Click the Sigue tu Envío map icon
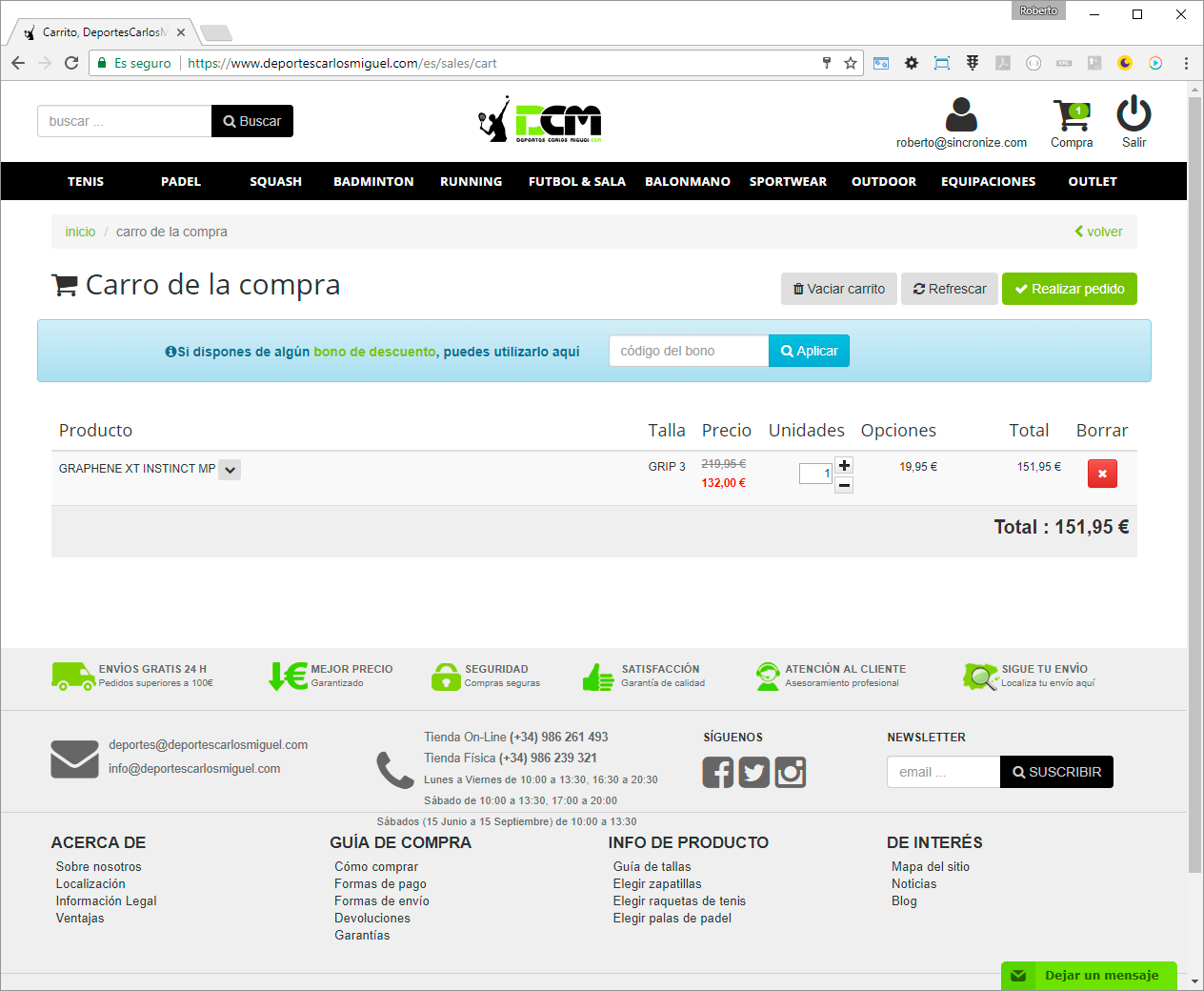1204x991 pixels. tap(979, 677)
